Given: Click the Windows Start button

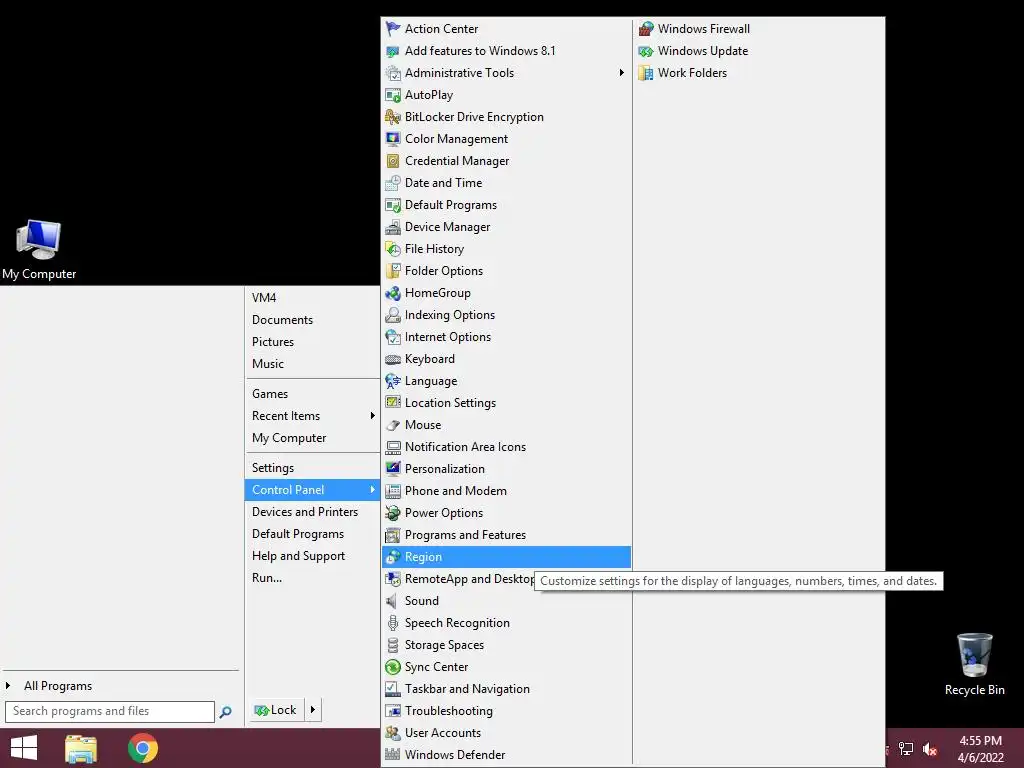Looking at the screenshot, I should click(x=24, y=748).
